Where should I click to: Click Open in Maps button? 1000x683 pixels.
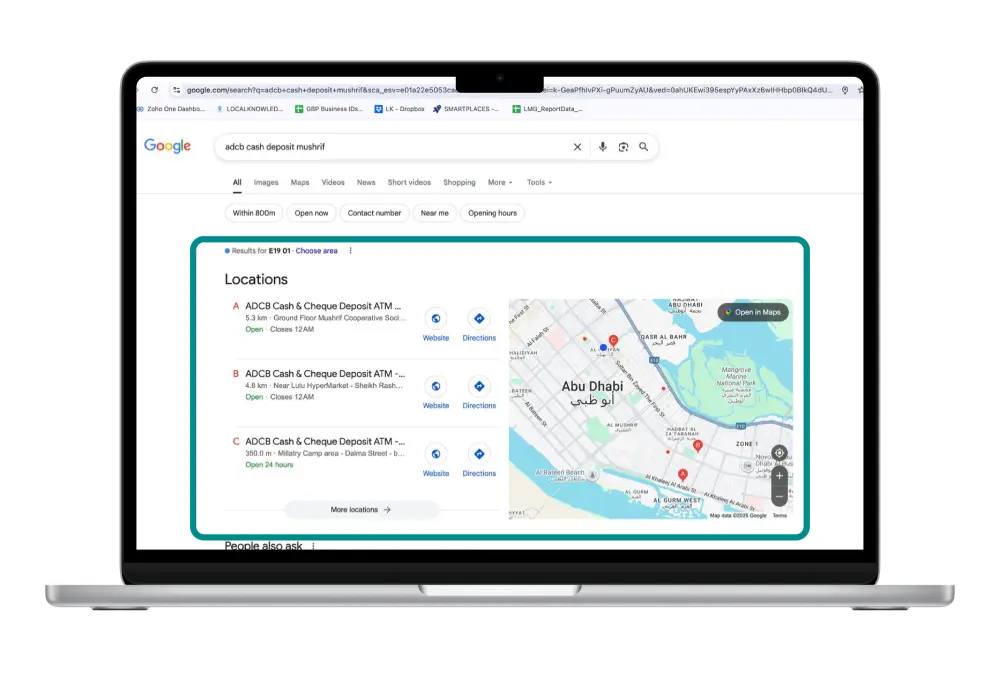click(x=753, y=312)
